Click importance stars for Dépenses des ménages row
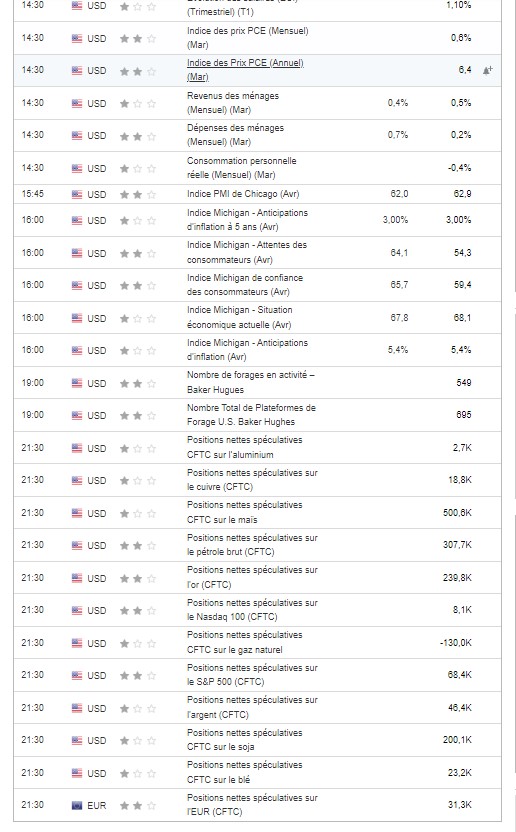The image size is (516, 832). pos(137,136)
